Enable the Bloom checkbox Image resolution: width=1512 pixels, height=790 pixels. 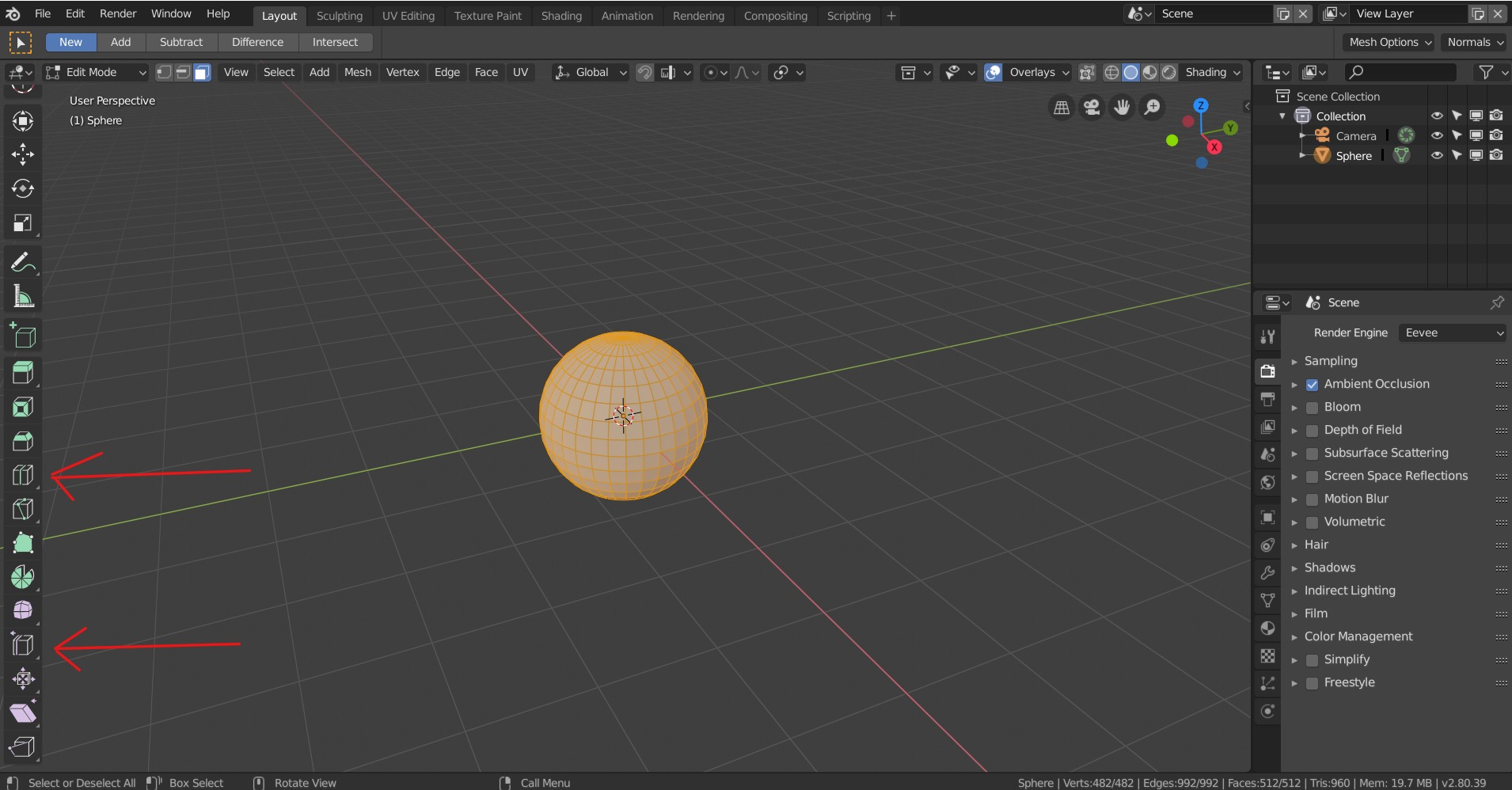[x=1312, y=408]
